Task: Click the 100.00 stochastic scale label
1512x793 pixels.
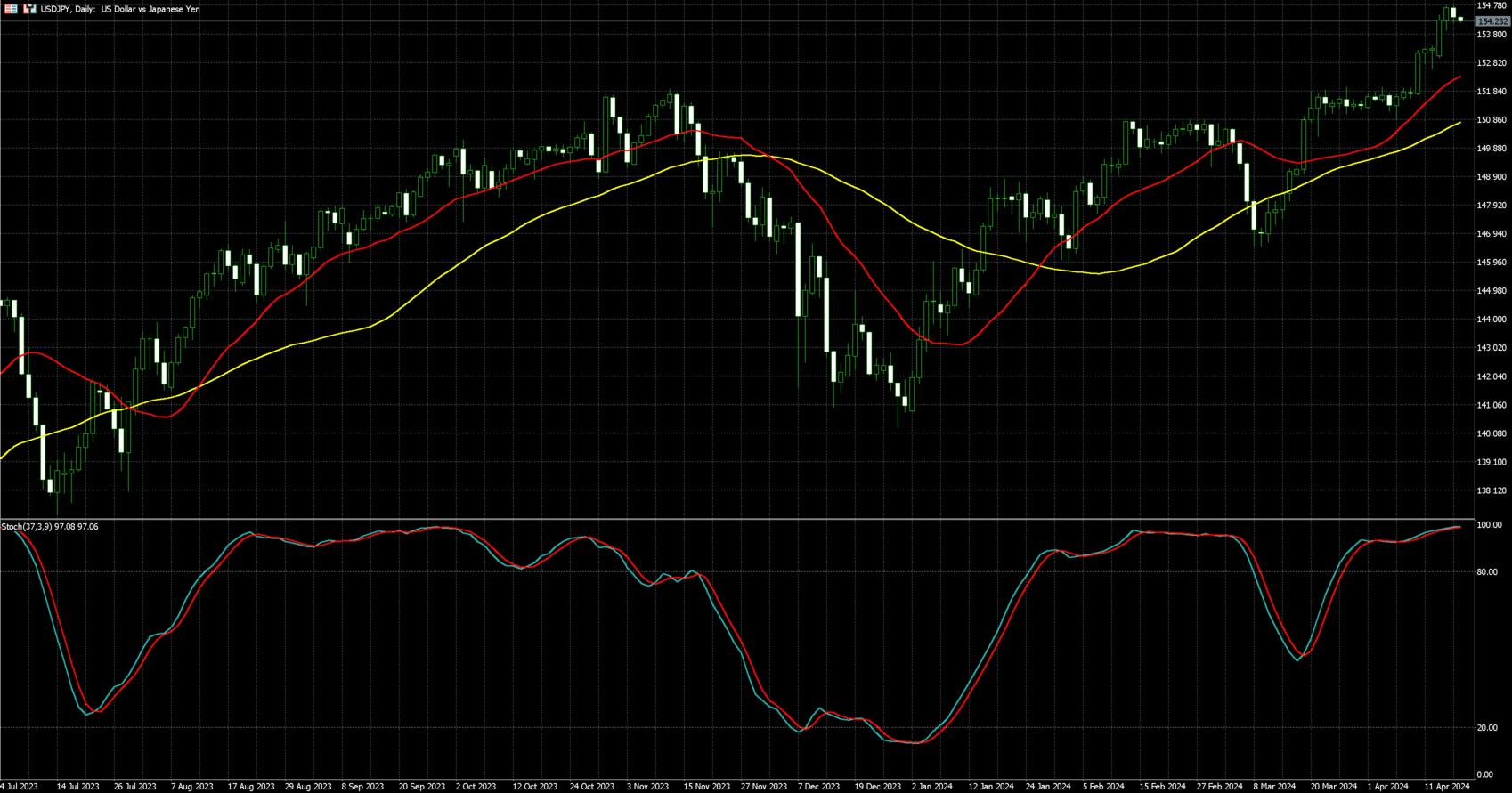Action: point(1488,525)
